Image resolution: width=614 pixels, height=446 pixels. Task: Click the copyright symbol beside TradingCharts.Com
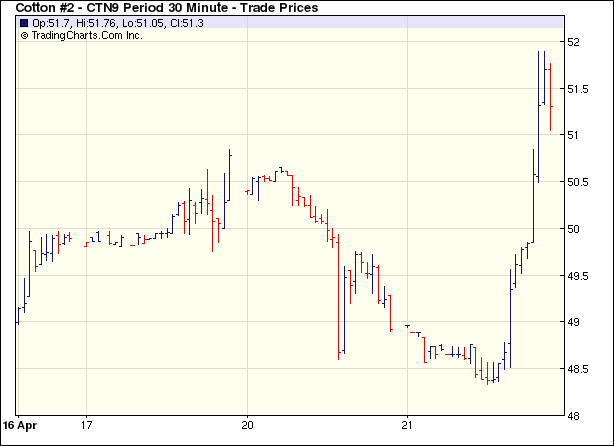click(x=24, y=35)
